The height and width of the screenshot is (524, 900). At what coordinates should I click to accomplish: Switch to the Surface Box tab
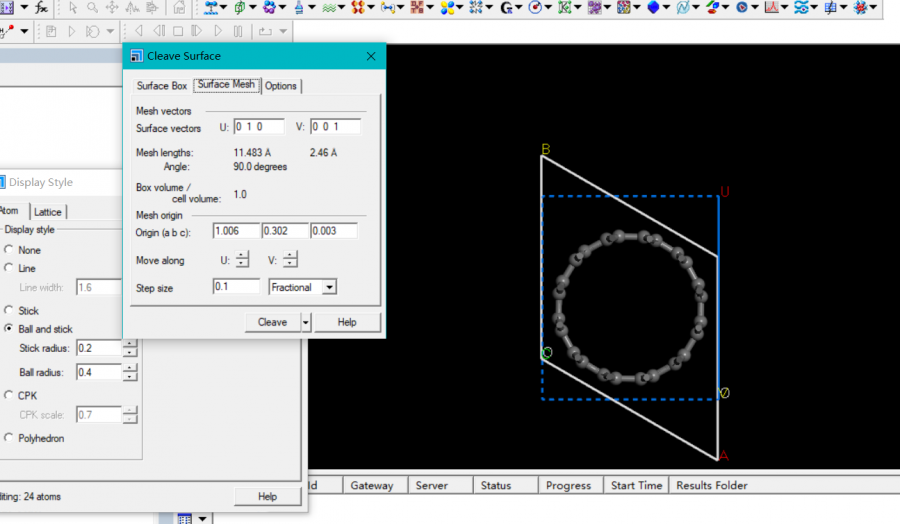pos(162,86)
